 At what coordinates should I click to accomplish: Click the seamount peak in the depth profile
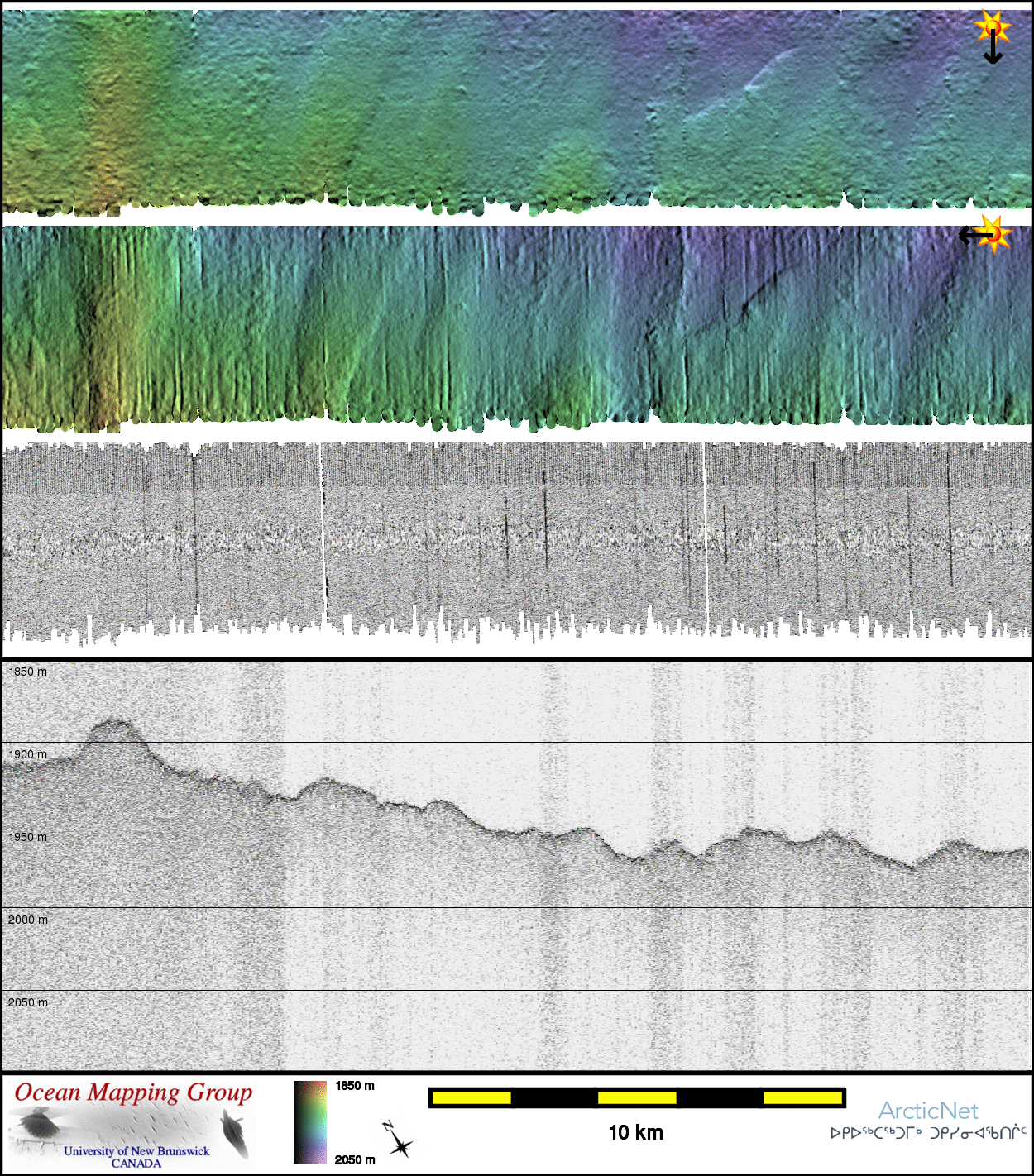click(113, 724)
